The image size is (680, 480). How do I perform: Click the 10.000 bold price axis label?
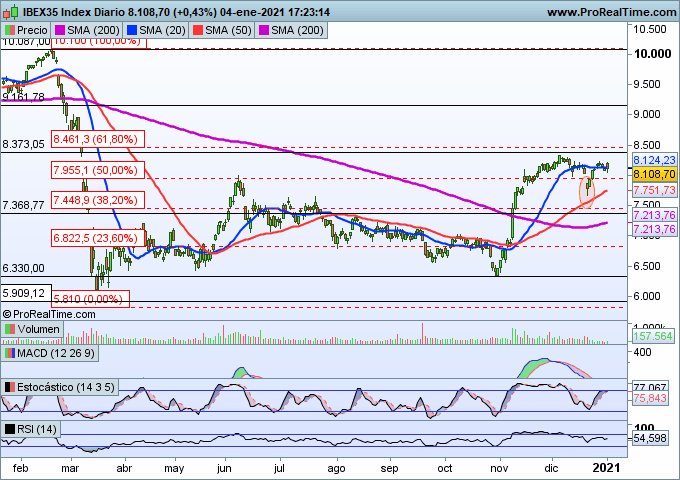(653, 54)
